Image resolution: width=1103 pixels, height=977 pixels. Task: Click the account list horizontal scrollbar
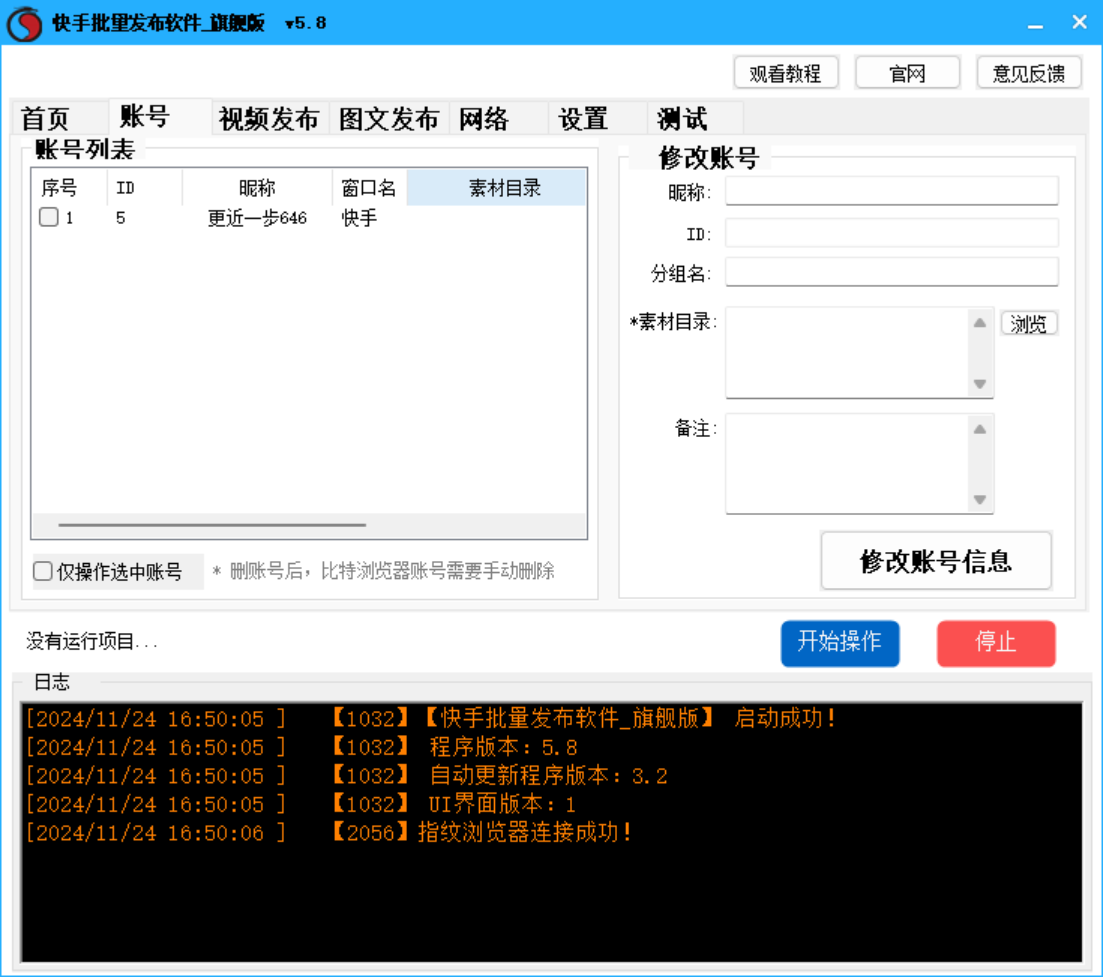[212, 525]
